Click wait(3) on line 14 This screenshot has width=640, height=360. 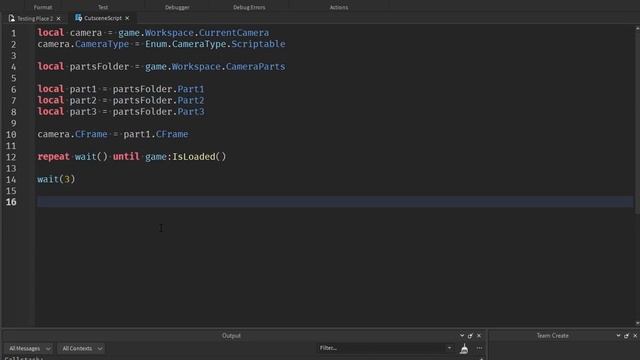(56, 179)
